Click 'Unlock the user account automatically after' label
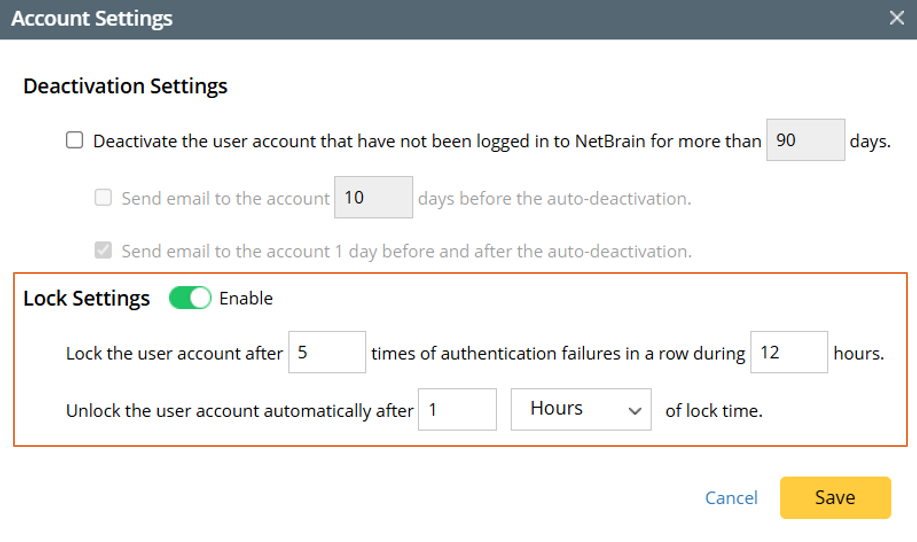 pos(239,410)
